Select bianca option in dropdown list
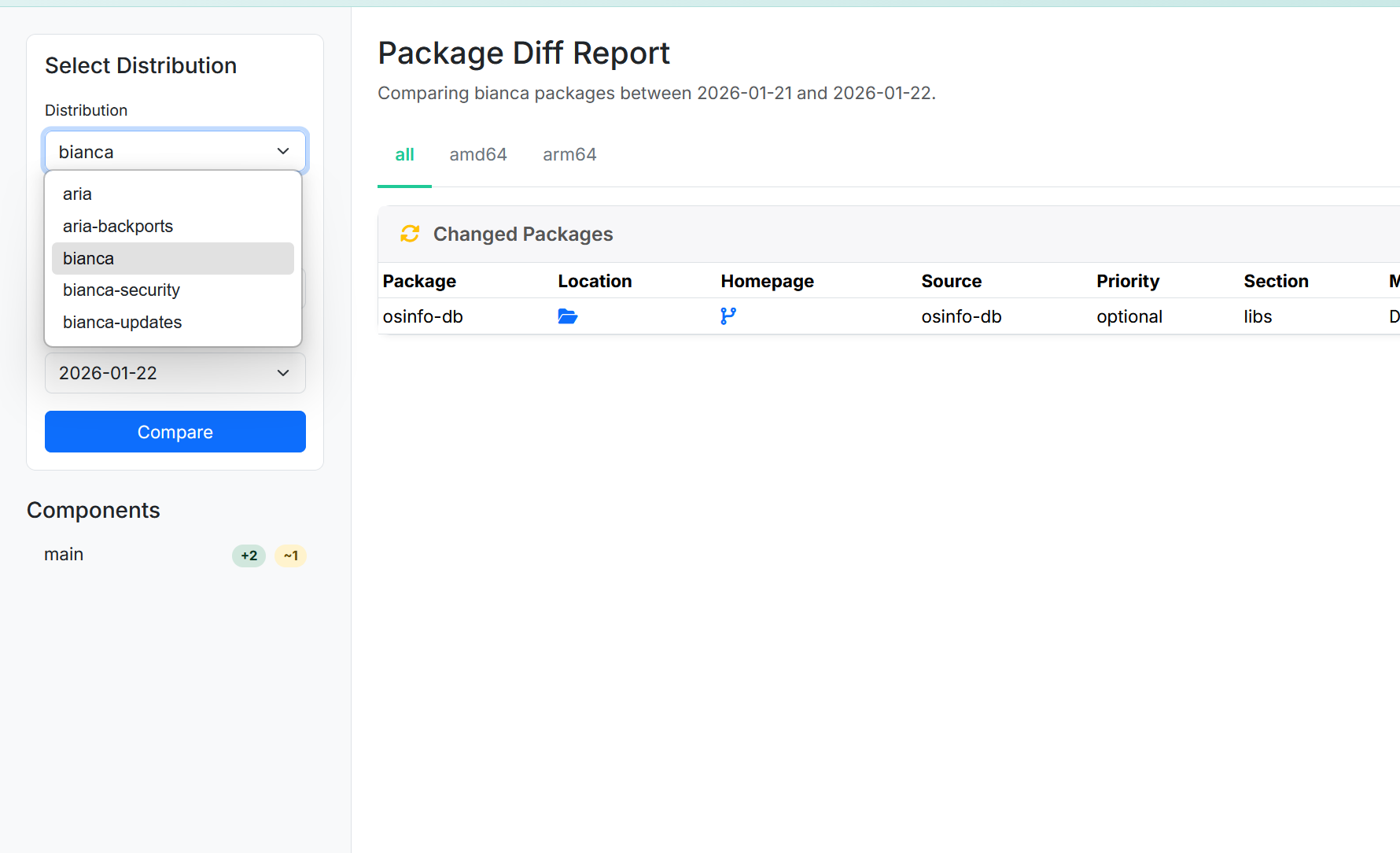 point(88,258)
